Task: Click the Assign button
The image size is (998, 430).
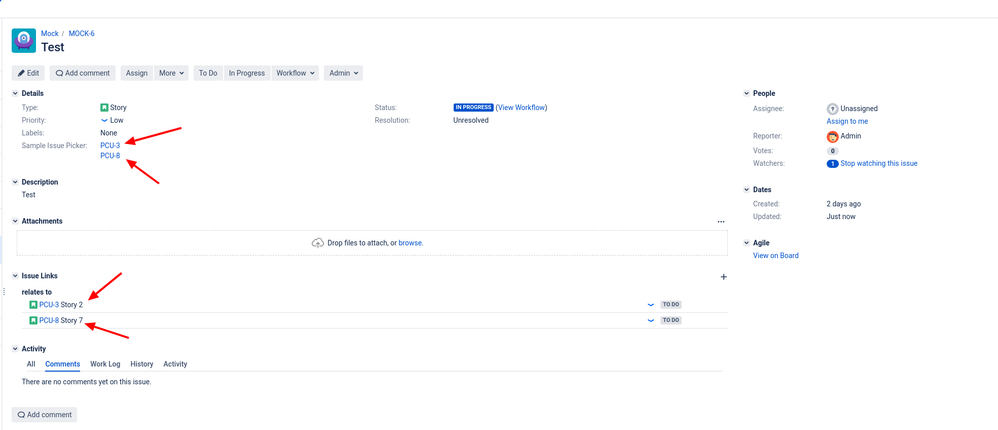Action: pos(137,73)
